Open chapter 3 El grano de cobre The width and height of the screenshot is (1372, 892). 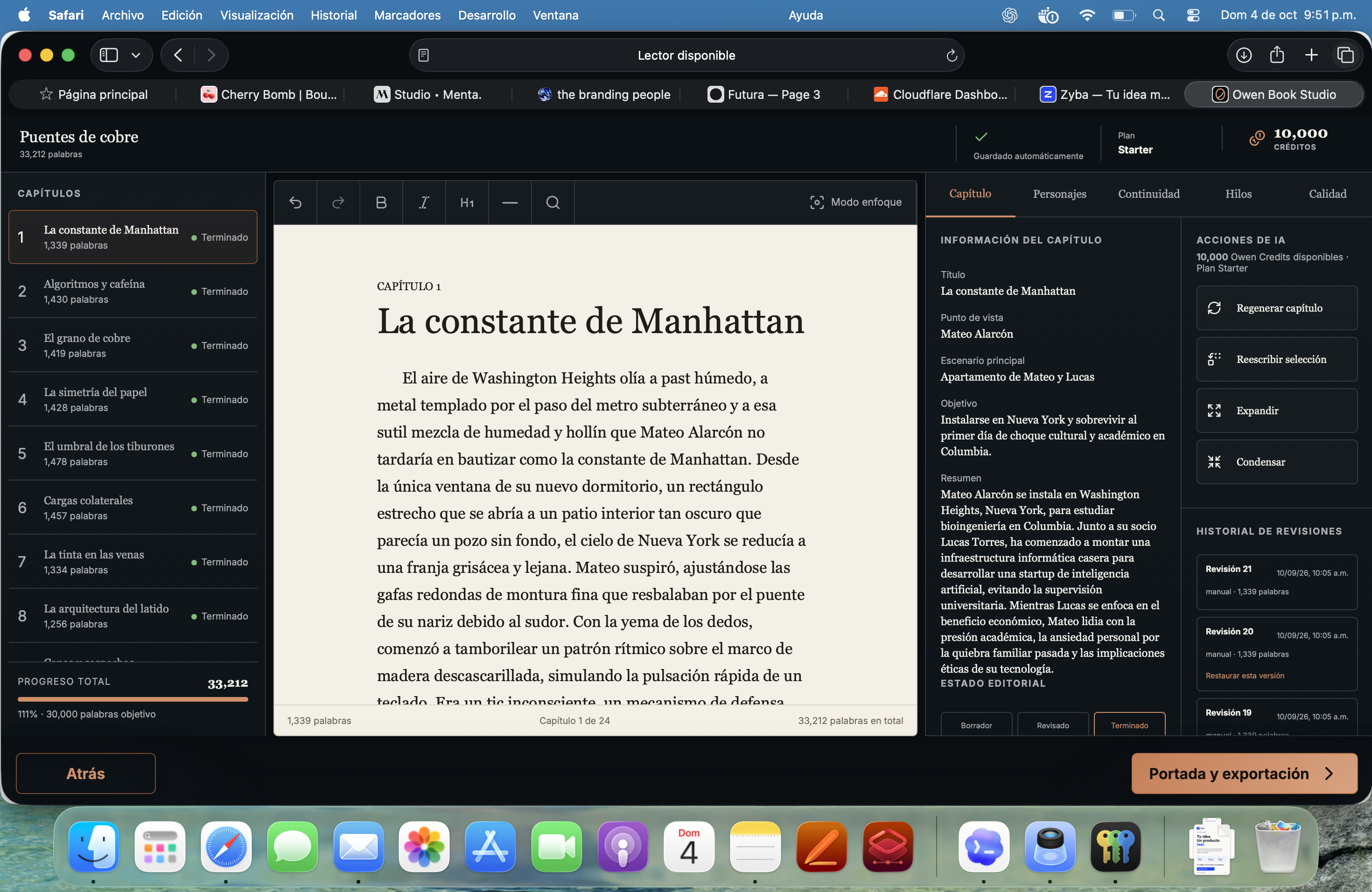click(133, 345)
